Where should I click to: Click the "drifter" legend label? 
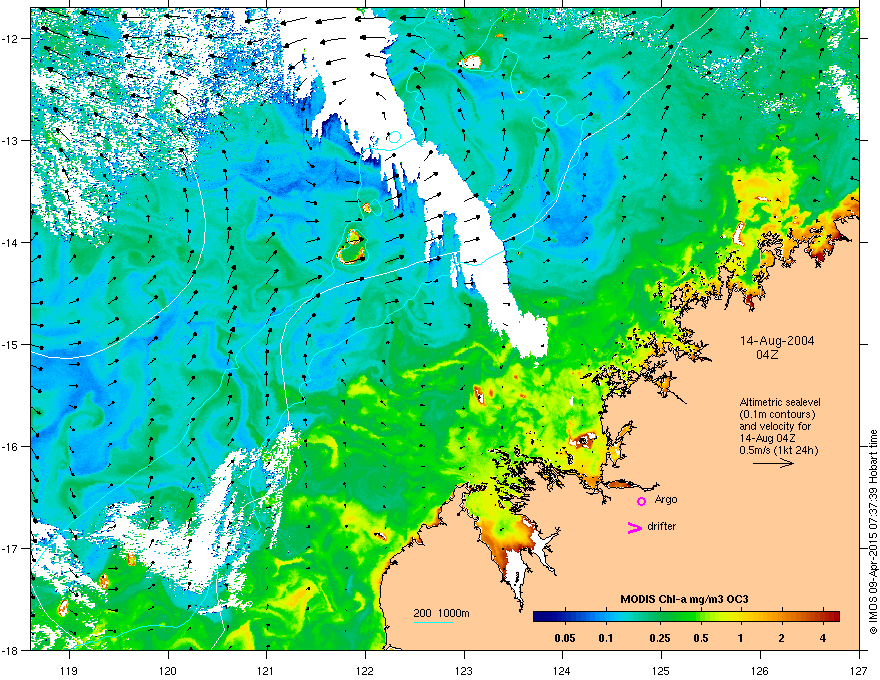662,526
